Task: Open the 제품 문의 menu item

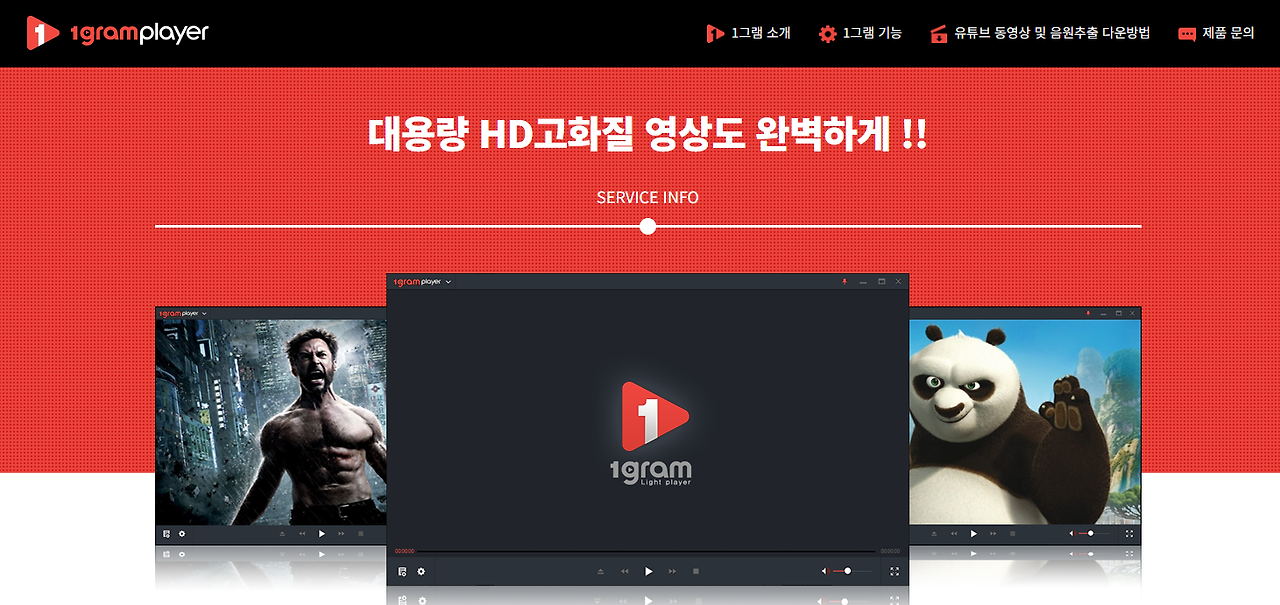Action: pyautogui.click(x=1216, y=33)
